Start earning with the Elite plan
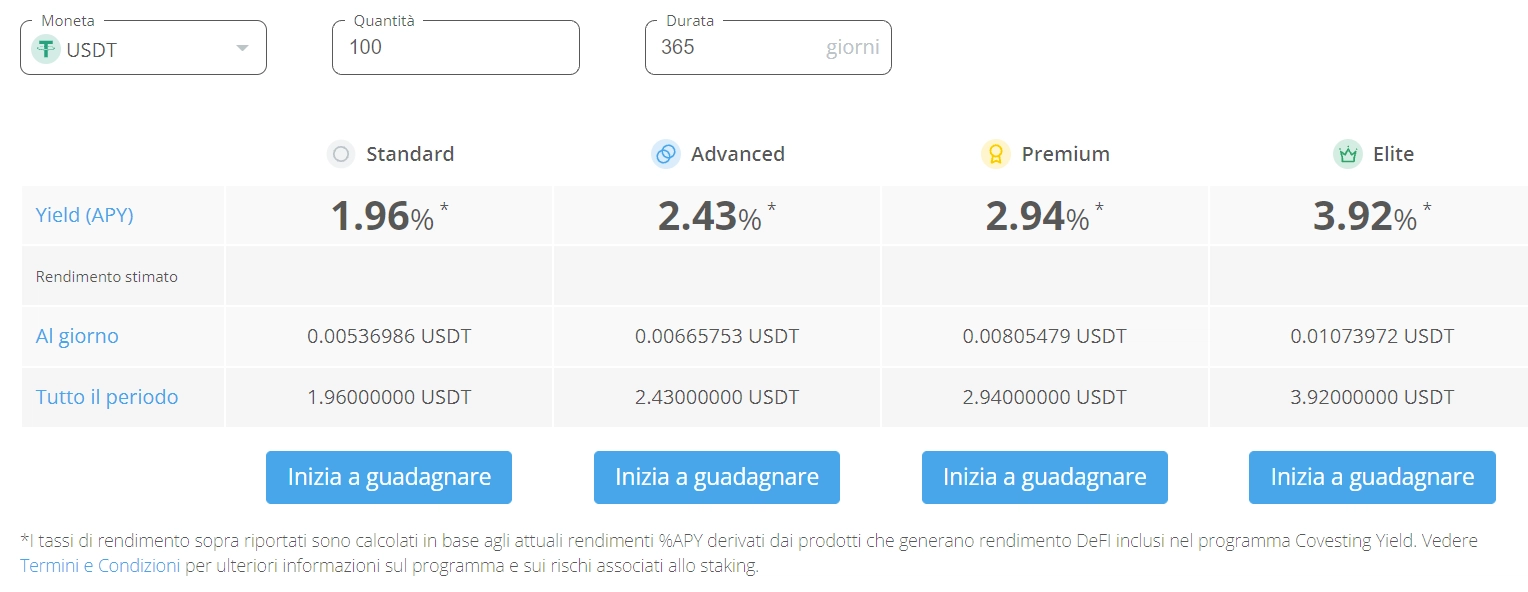Image resolution: width=1528 pixels, height=592 pixels. (1372, 477)
